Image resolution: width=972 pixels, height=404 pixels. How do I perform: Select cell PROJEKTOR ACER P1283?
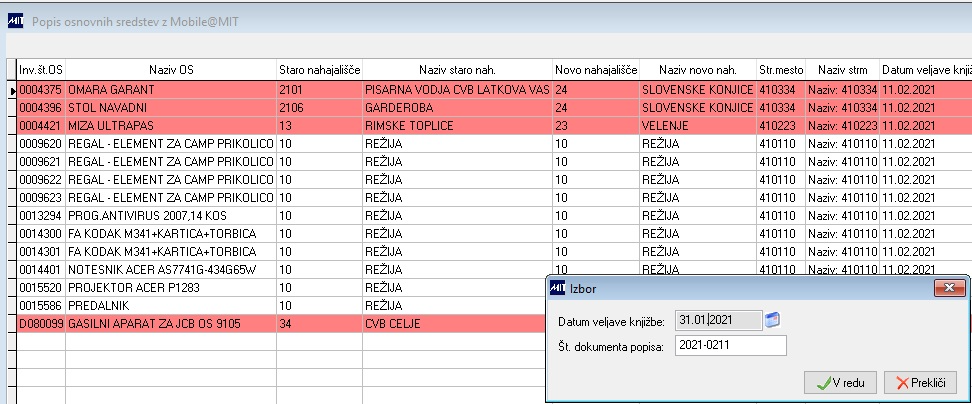tap(171, 288)
